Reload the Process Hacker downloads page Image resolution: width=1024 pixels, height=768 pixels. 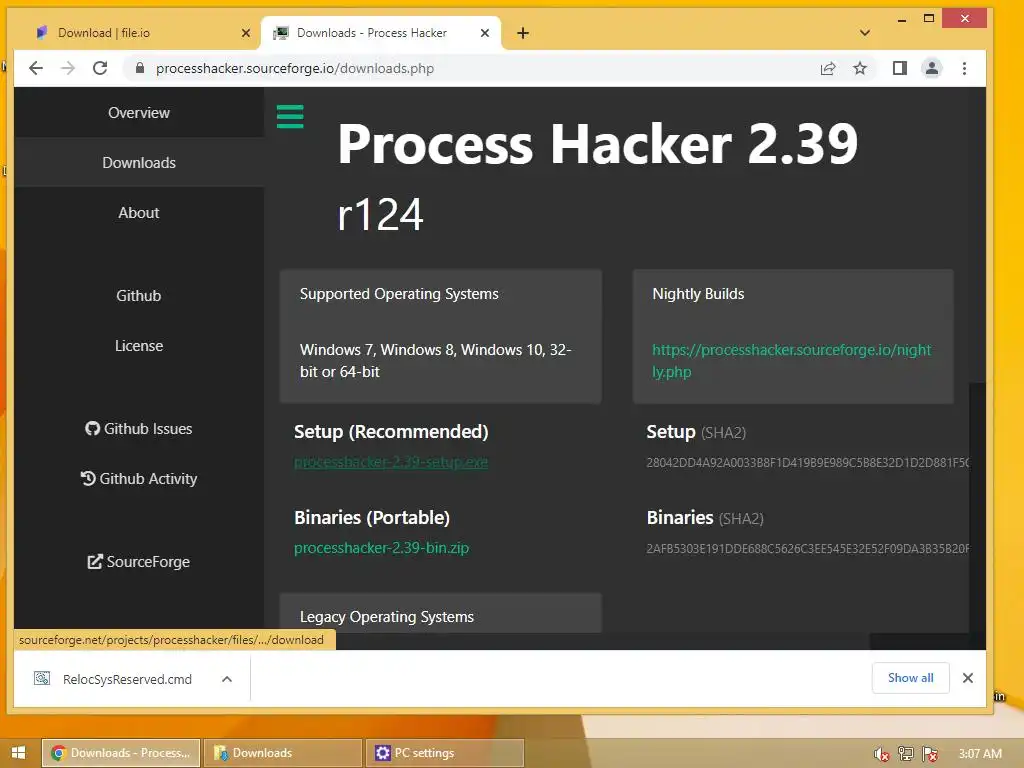tap(100, 68)
